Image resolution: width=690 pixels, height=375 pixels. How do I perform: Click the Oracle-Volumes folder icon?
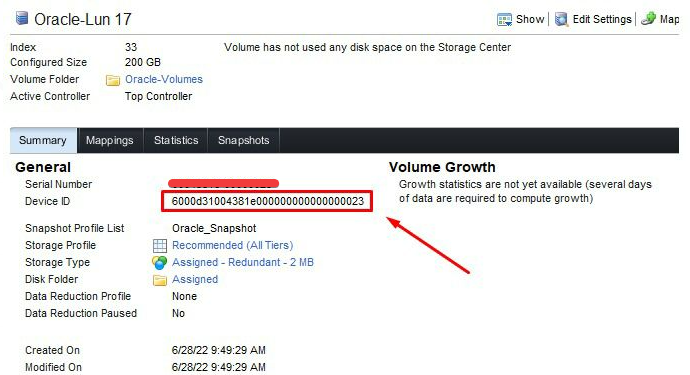coord(113,80)
